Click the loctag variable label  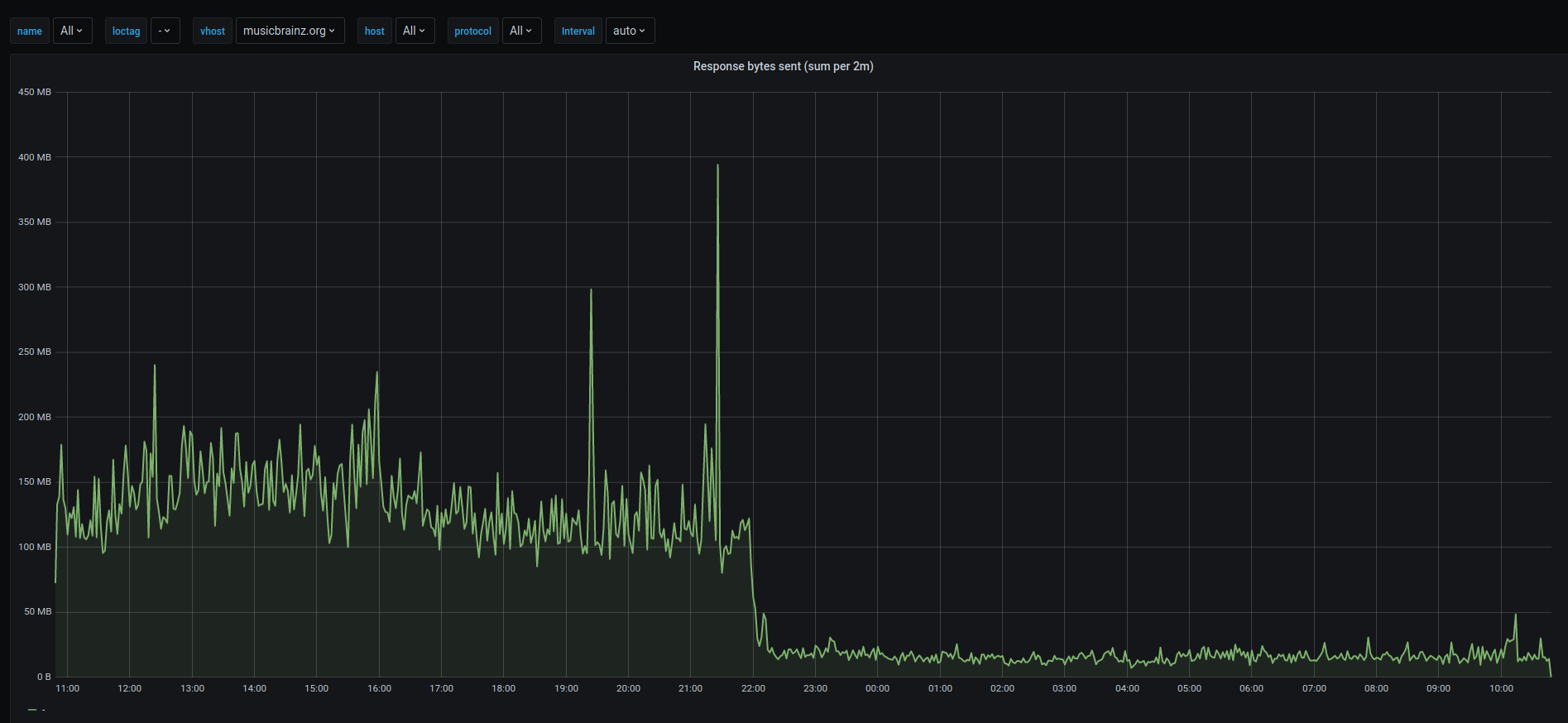click(126, 31)
